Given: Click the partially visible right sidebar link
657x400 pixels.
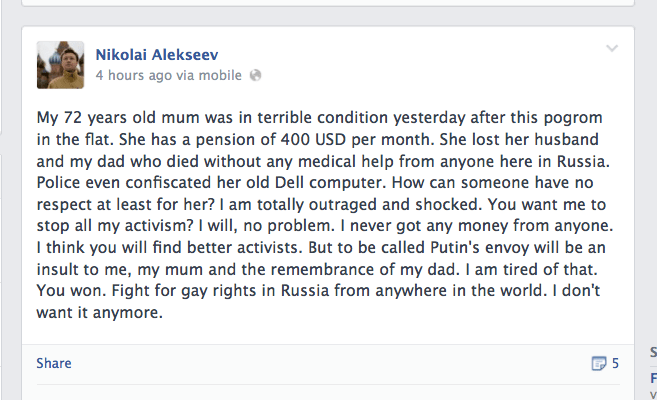Looking at the screenshot, I should pyautogui.click(x=653, y=378).
